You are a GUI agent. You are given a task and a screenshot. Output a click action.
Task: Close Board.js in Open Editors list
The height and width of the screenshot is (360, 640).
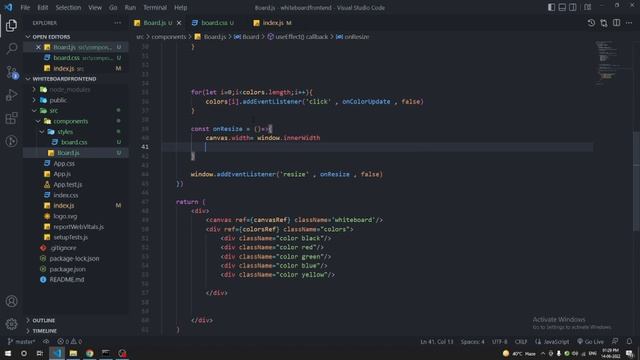38,47
